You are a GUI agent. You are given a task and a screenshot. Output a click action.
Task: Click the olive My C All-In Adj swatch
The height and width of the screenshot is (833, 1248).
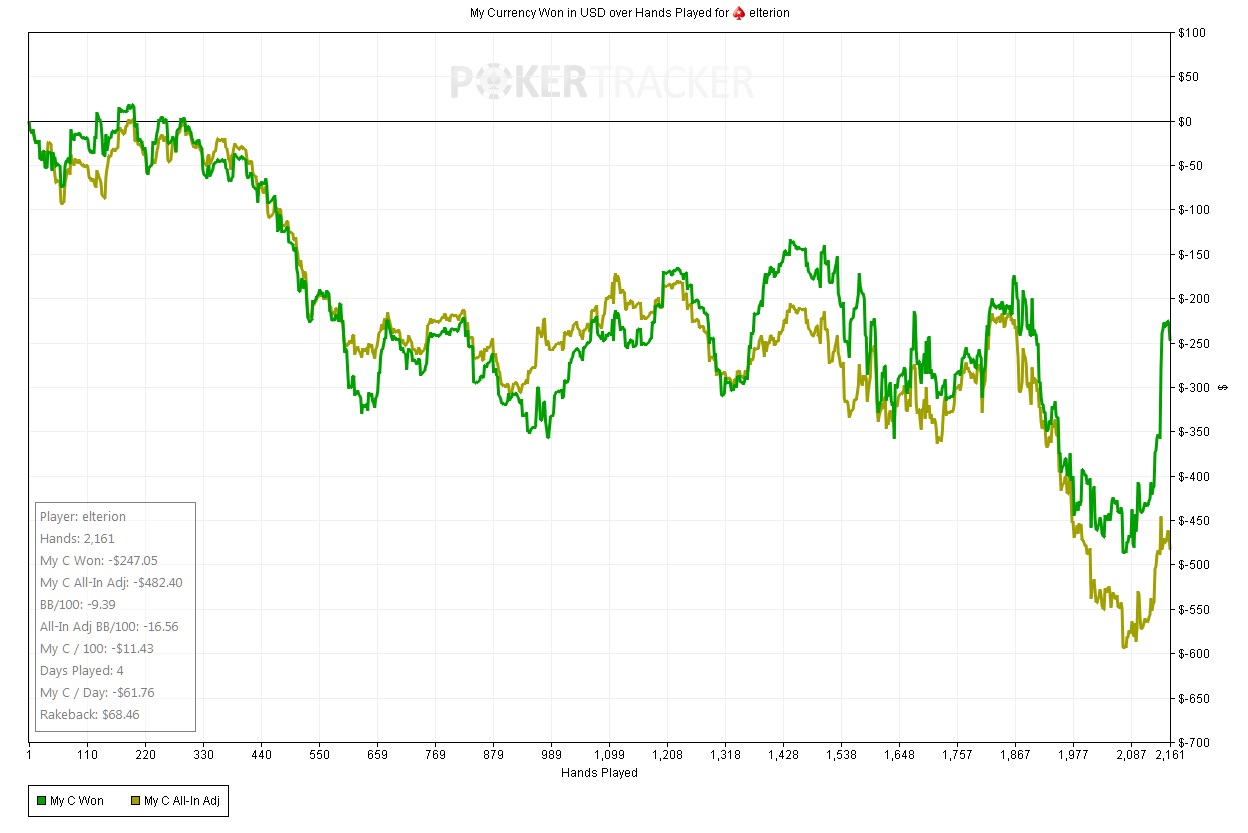[x=135, y=800]
